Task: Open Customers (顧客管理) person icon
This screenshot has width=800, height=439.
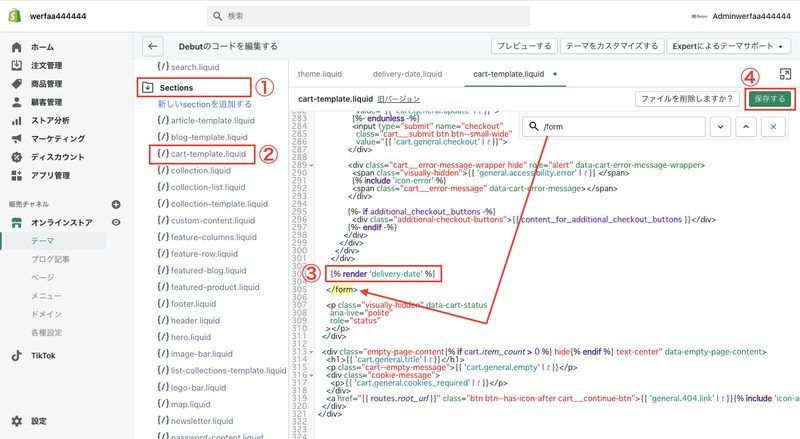Action: (x=16, y=102)
